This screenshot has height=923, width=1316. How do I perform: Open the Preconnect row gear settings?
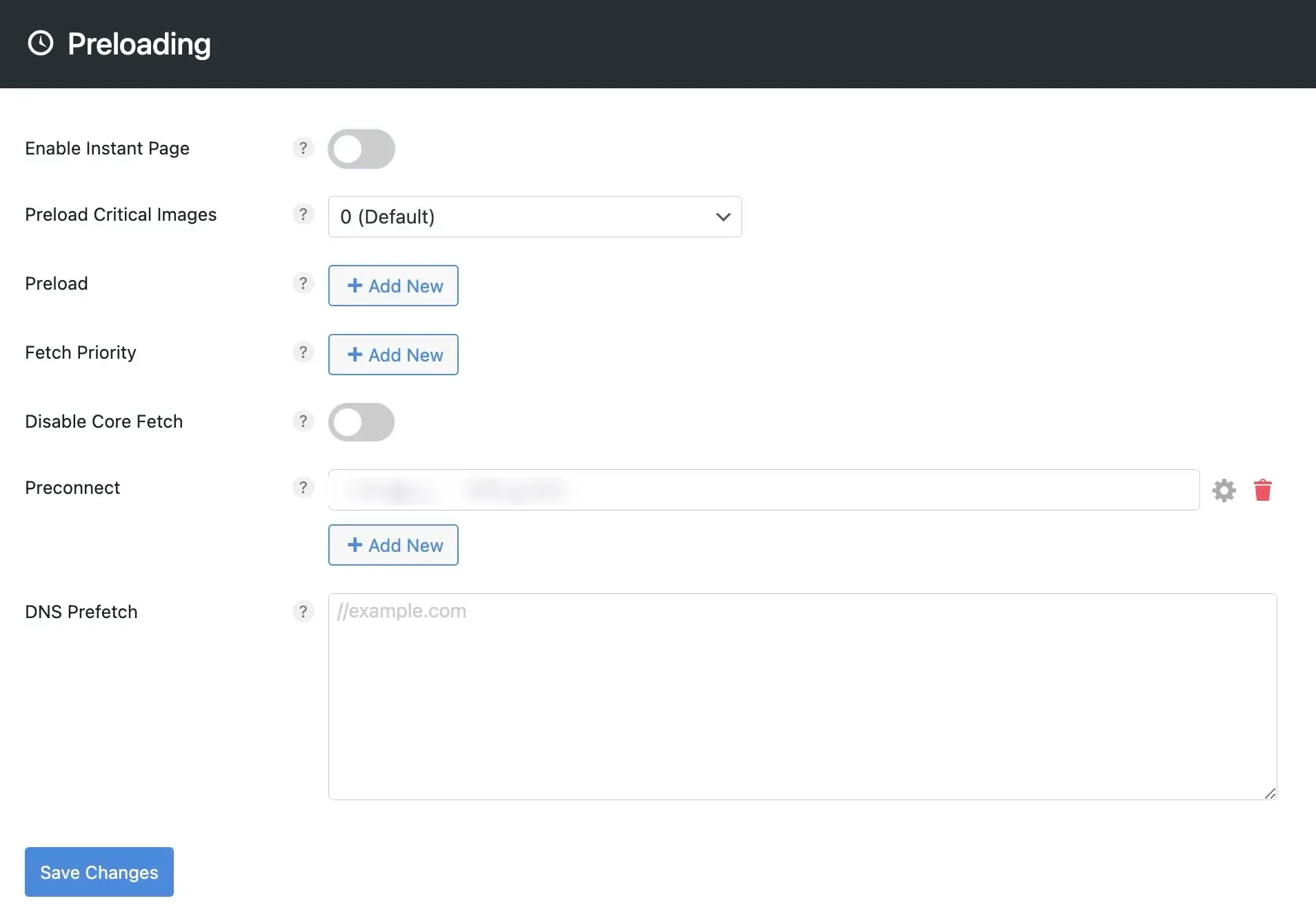(x=1224, y=490)
